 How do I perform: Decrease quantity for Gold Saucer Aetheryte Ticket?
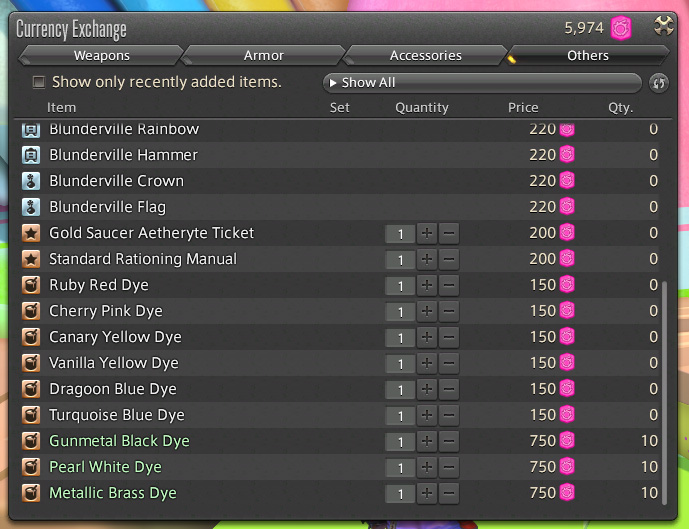tap(449, 233)
